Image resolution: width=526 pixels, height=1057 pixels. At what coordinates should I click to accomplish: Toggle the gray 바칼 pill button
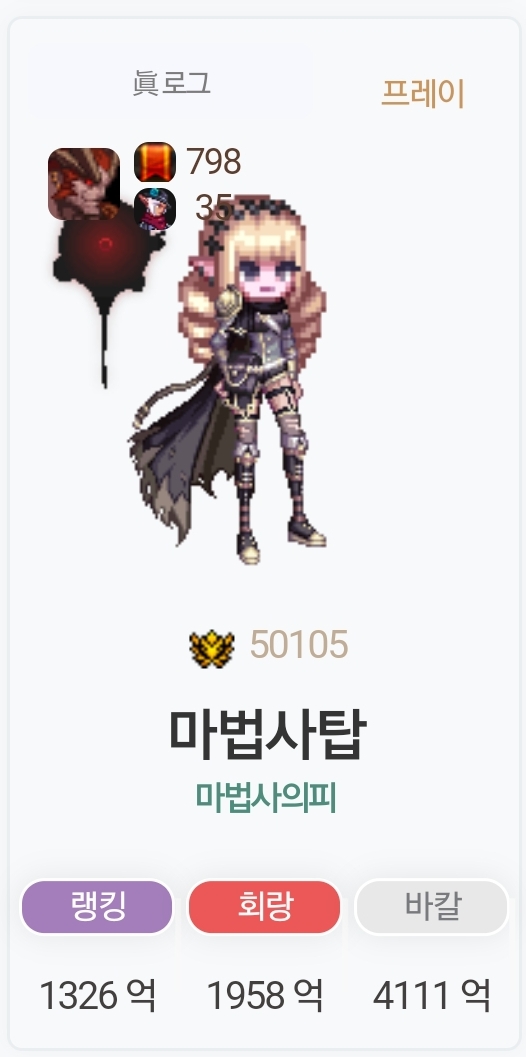432,907
